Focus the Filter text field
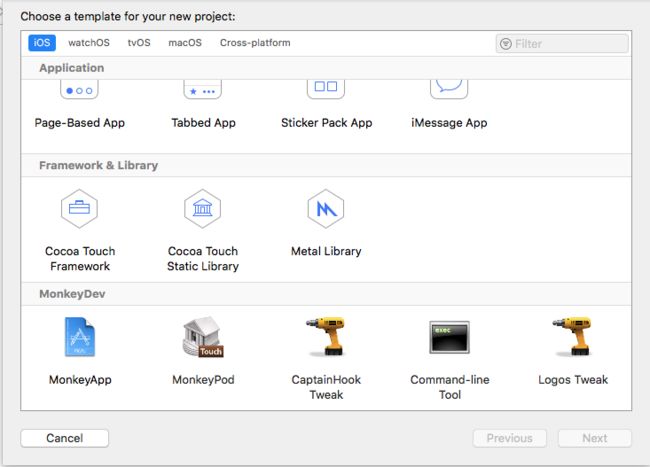 (562, 44)
